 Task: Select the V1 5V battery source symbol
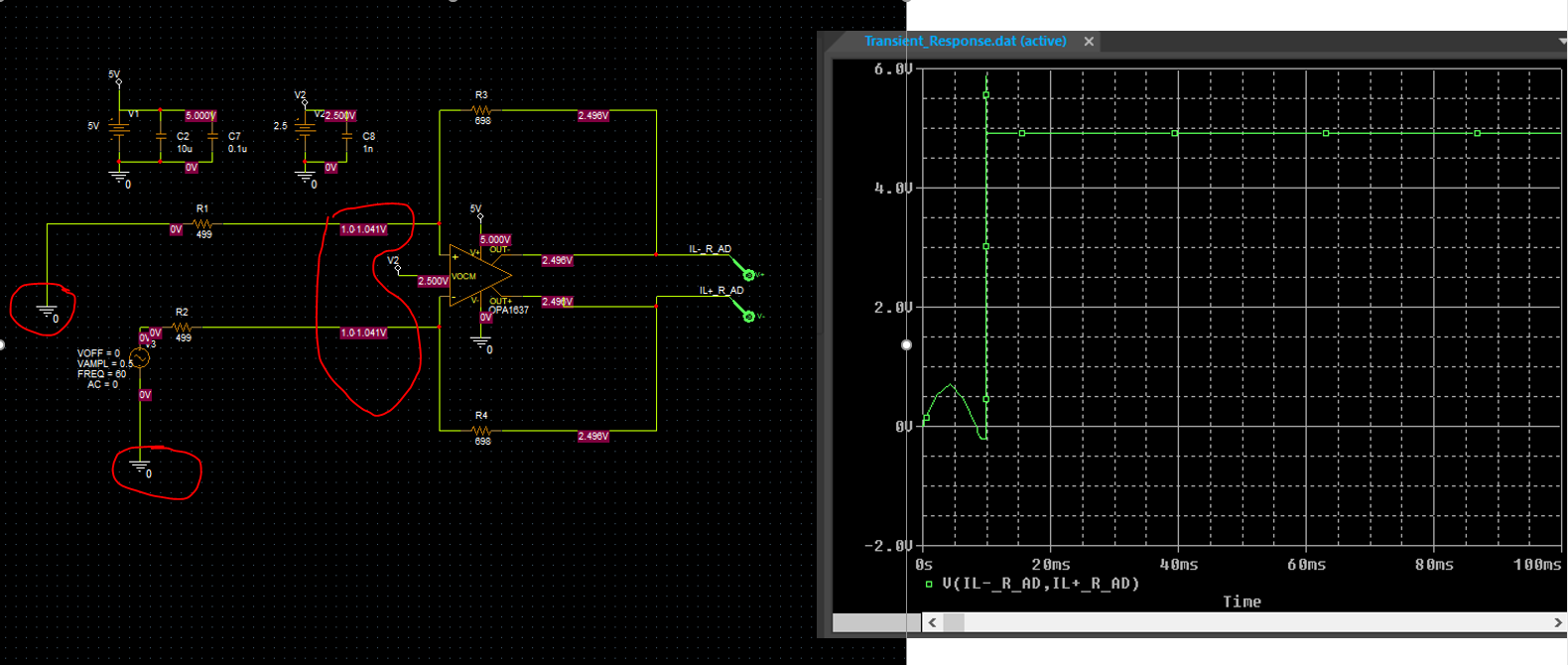point(119,127)
